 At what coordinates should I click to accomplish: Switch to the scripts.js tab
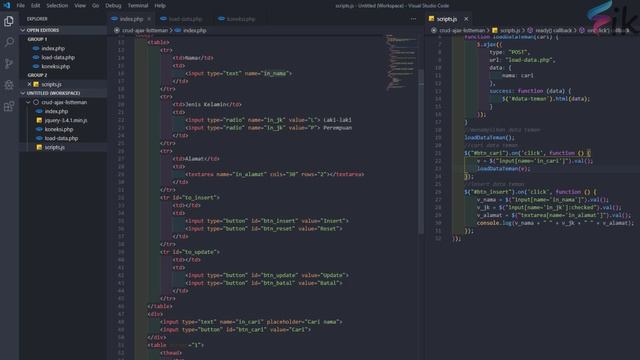447,19
